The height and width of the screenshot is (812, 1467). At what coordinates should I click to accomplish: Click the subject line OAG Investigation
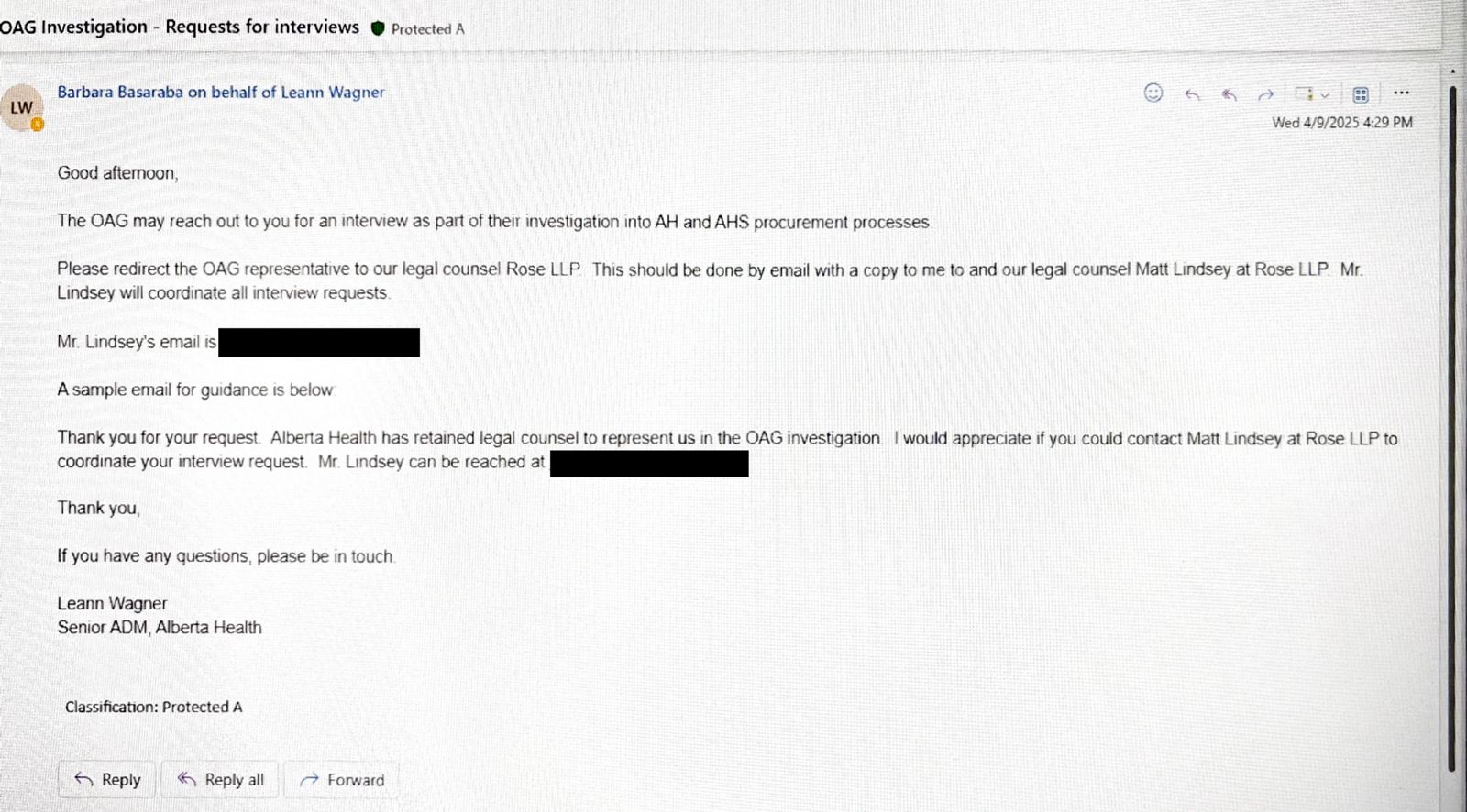click(x=180, y=27)
